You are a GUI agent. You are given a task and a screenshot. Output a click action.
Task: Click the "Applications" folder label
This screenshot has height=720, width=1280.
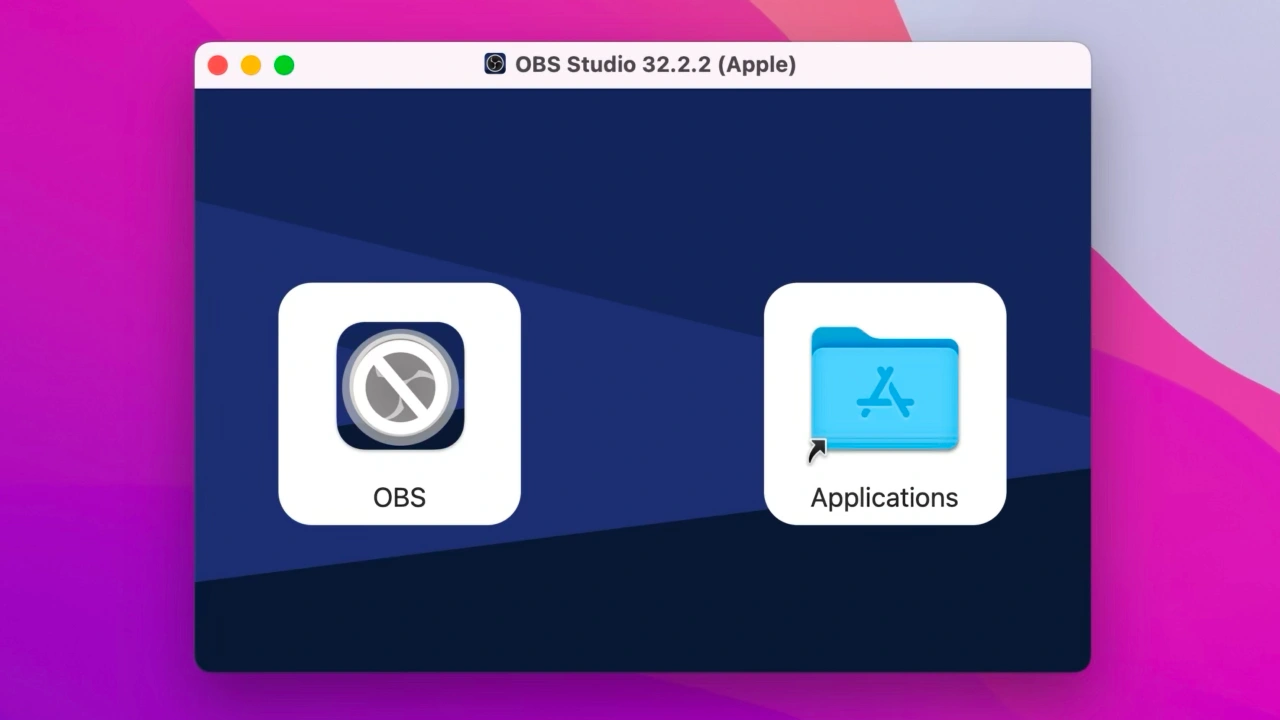pos(884,497)
